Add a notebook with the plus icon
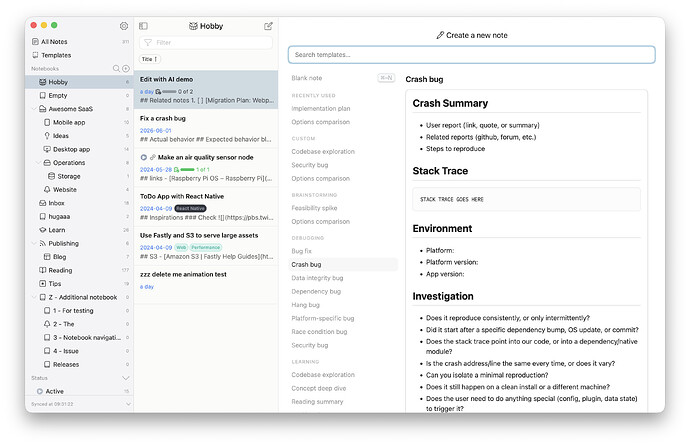 (x=126, y=69)
